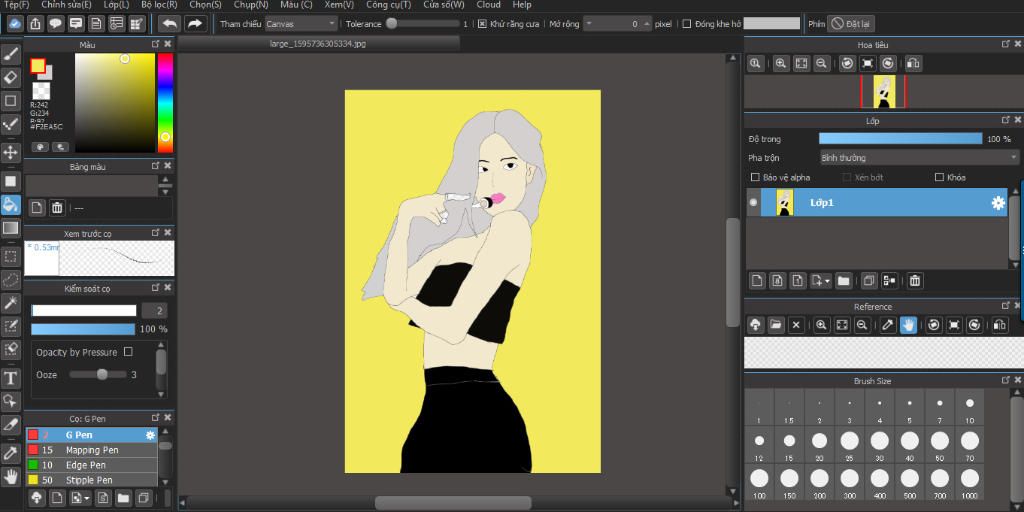Zoom out using the Hoa tiêu panel
This screenshot has height=512, width=1024.
tap(822, 63)
